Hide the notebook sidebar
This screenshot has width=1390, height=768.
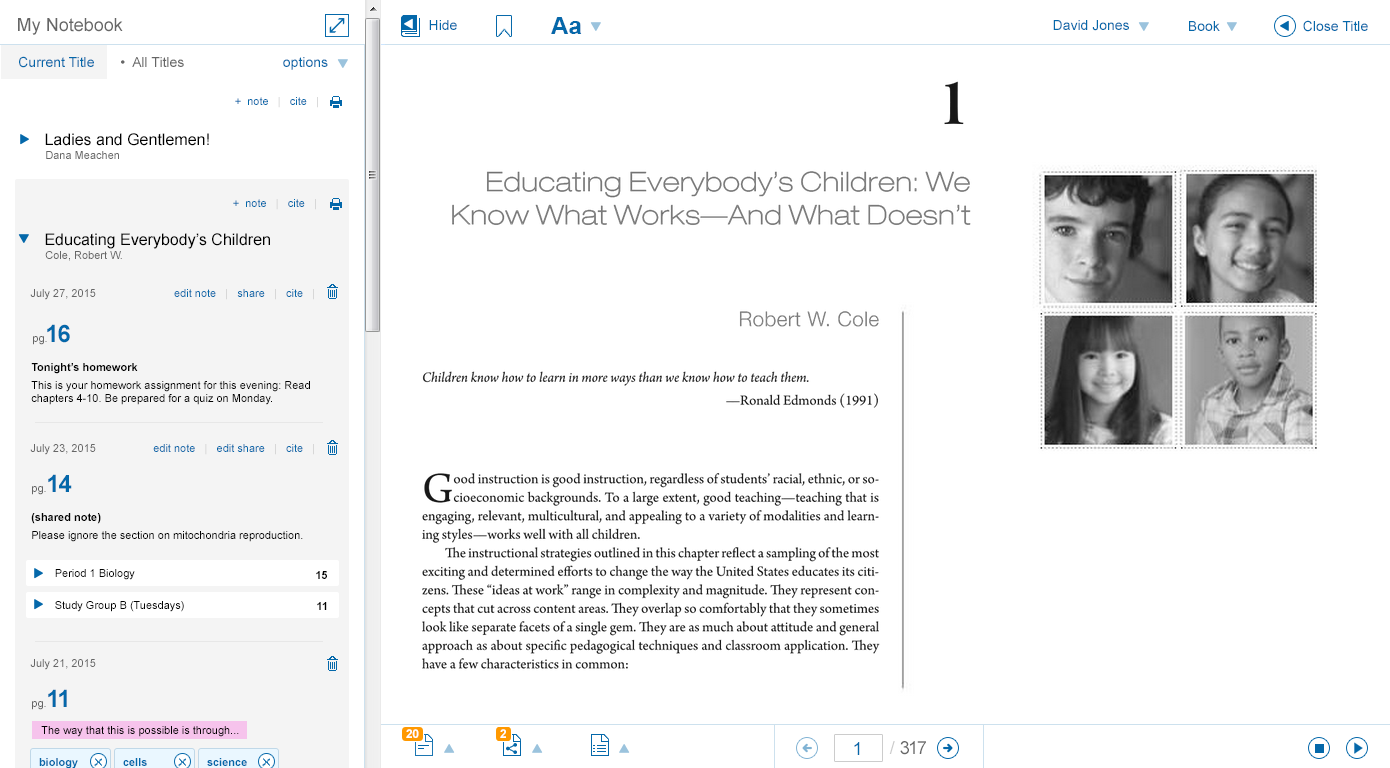click(429, 26)
